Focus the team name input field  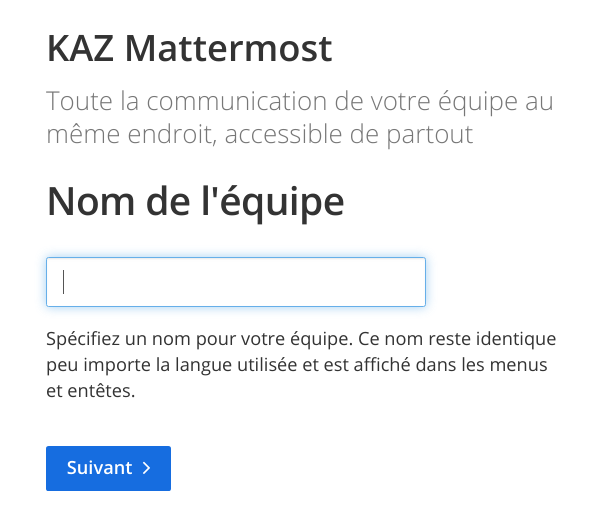pyautogui.click(x=236, y=282)
